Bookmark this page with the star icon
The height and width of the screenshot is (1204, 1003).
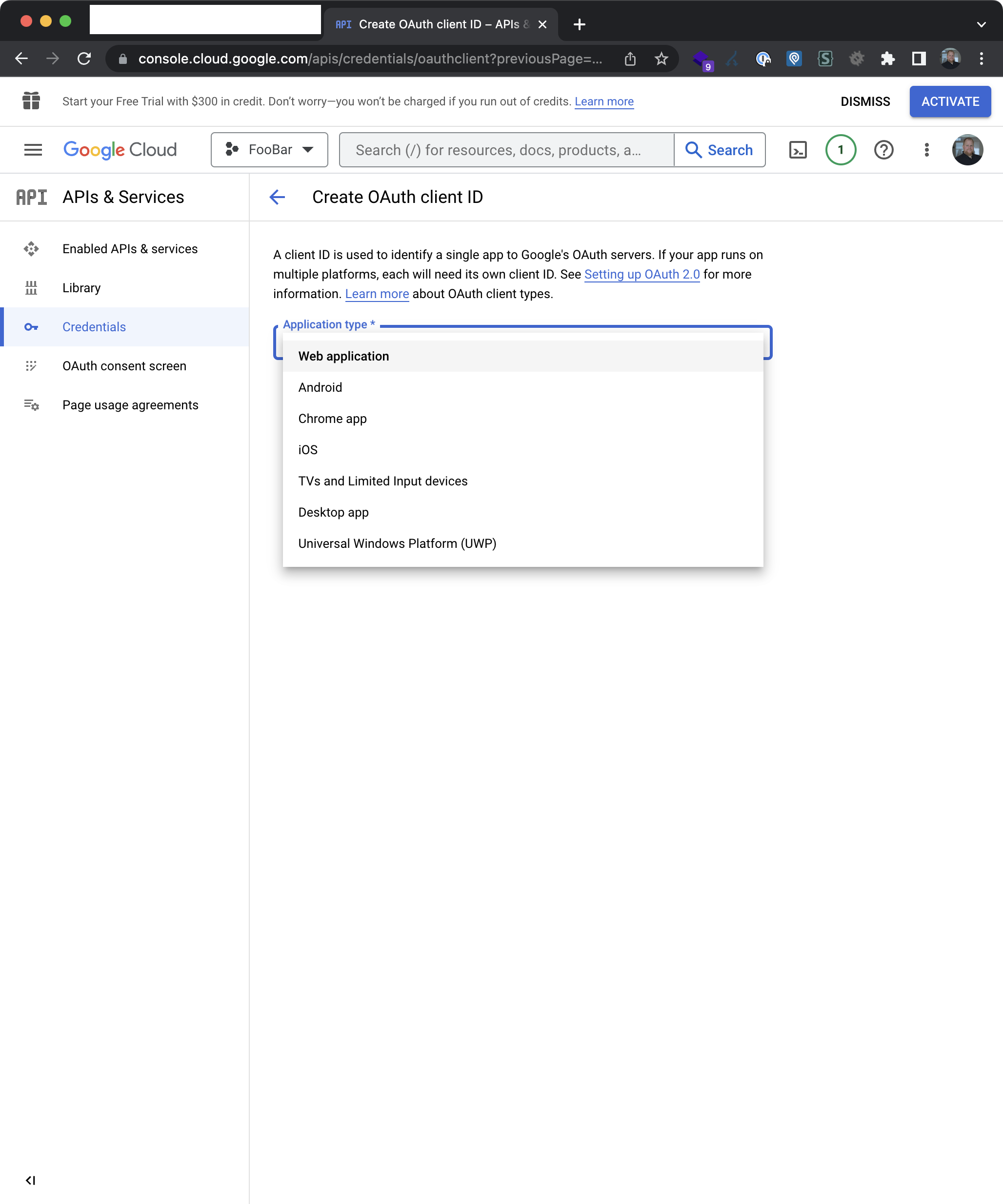pos(661,59)
